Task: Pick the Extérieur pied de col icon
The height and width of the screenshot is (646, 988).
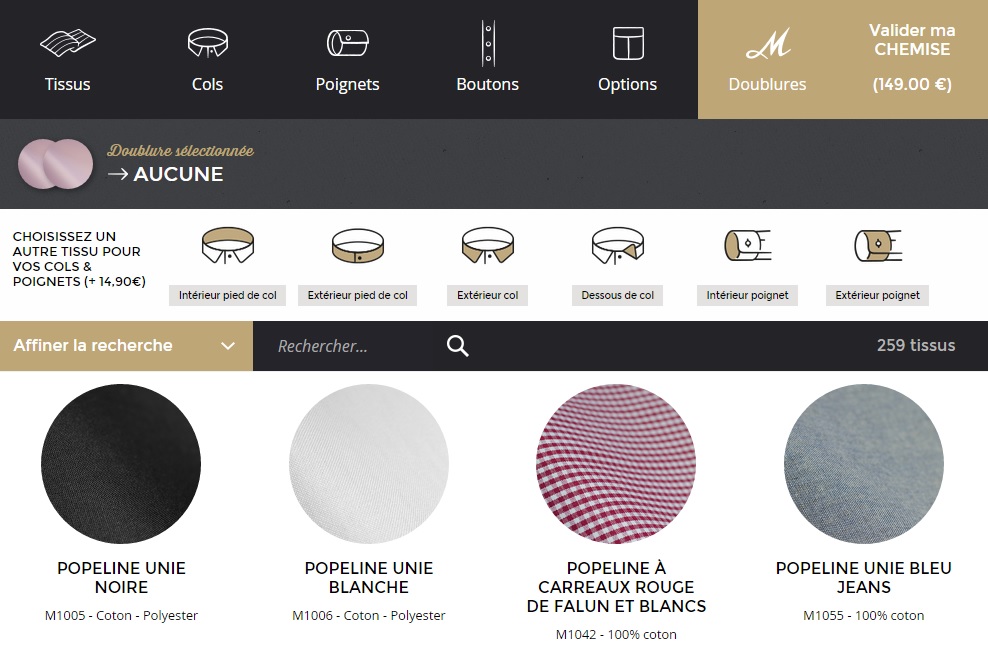Action: tap(358, 246)
